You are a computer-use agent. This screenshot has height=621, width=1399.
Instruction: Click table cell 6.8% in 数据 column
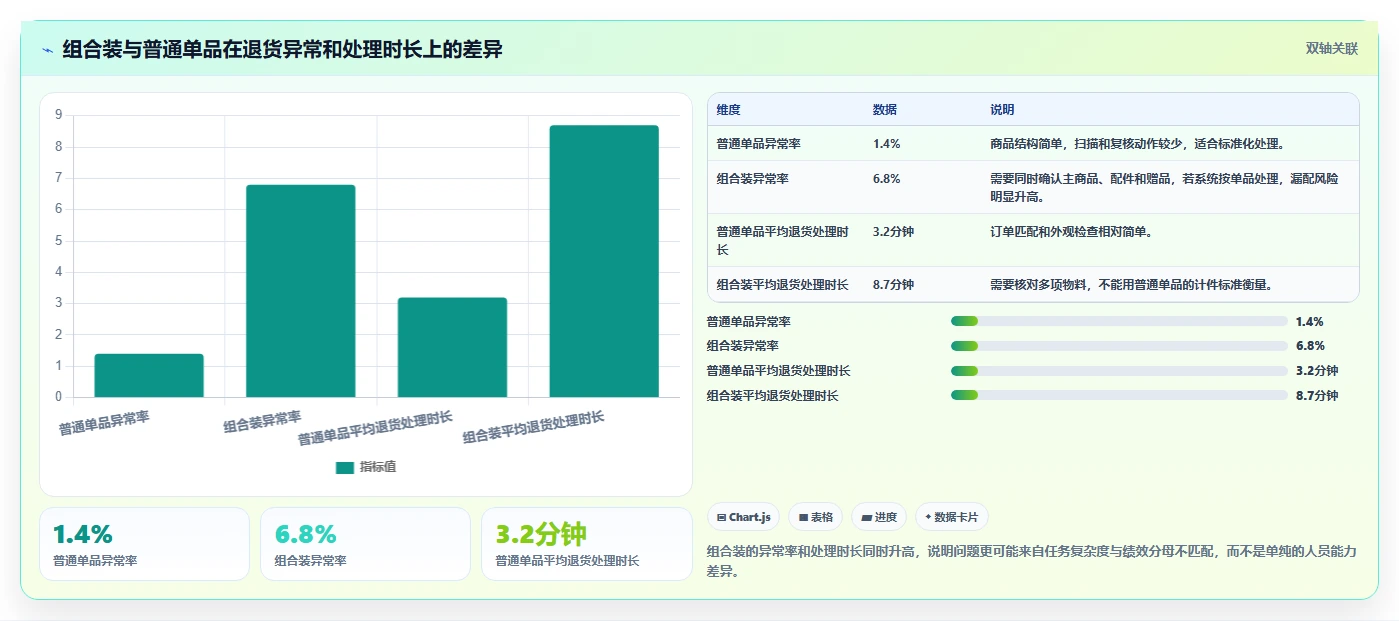(x=887, y=179)
